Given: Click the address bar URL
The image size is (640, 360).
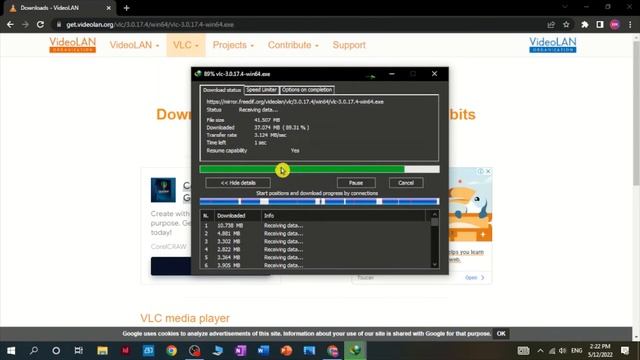Looking at the screenshot, I should point(150,24).
